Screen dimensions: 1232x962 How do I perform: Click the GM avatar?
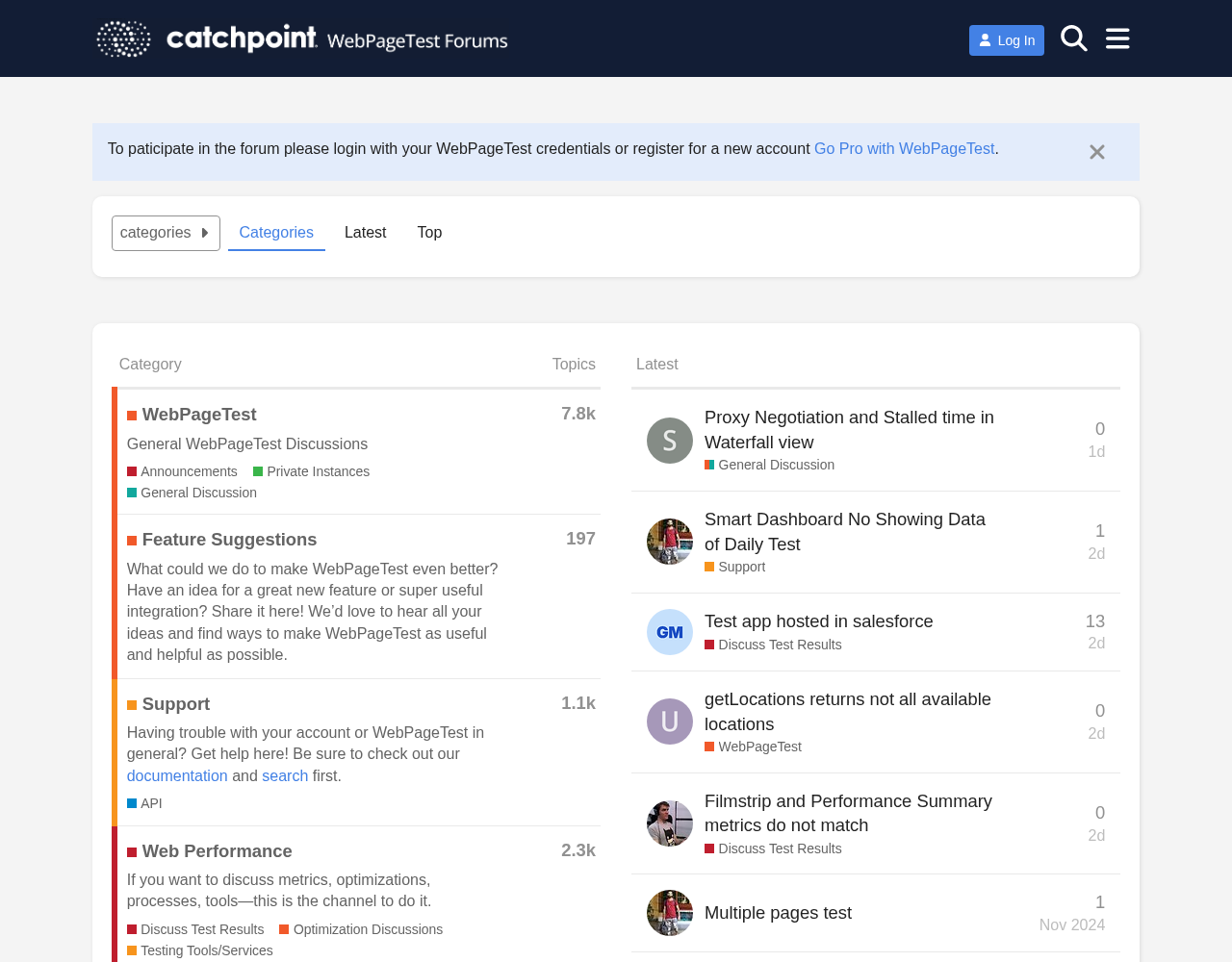[670, 632]
